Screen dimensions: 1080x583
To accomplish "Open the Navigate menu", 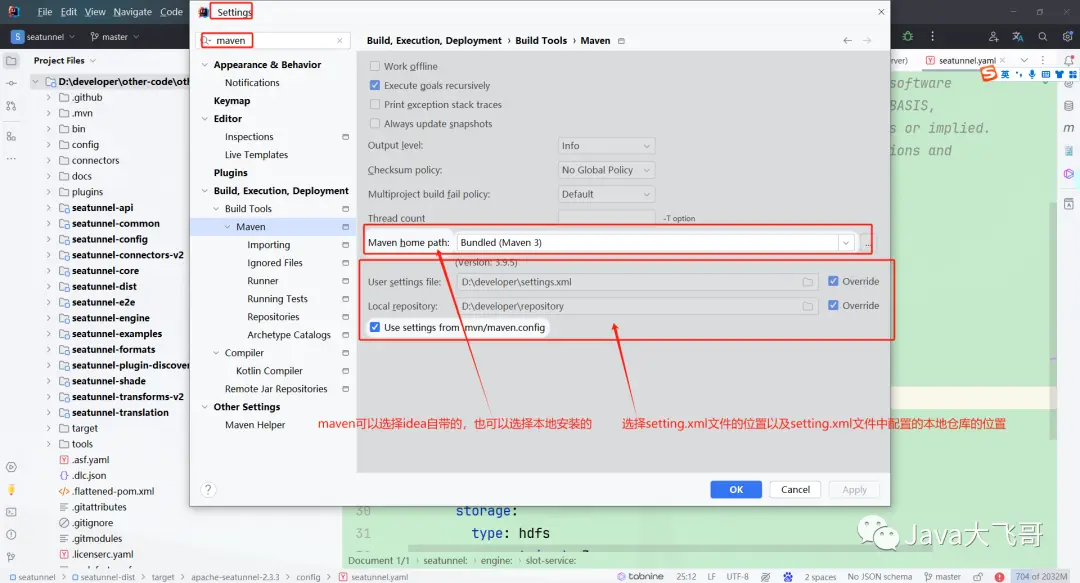I will (132, 12).
